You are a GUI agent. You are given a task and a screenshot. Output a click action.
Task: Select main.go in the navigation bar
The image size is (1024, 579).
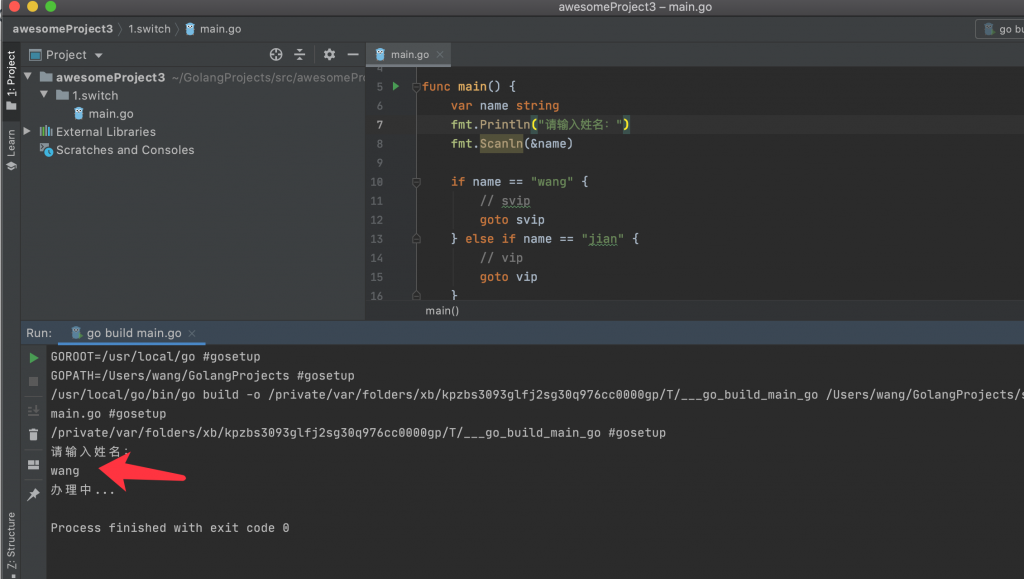(214, 29)
